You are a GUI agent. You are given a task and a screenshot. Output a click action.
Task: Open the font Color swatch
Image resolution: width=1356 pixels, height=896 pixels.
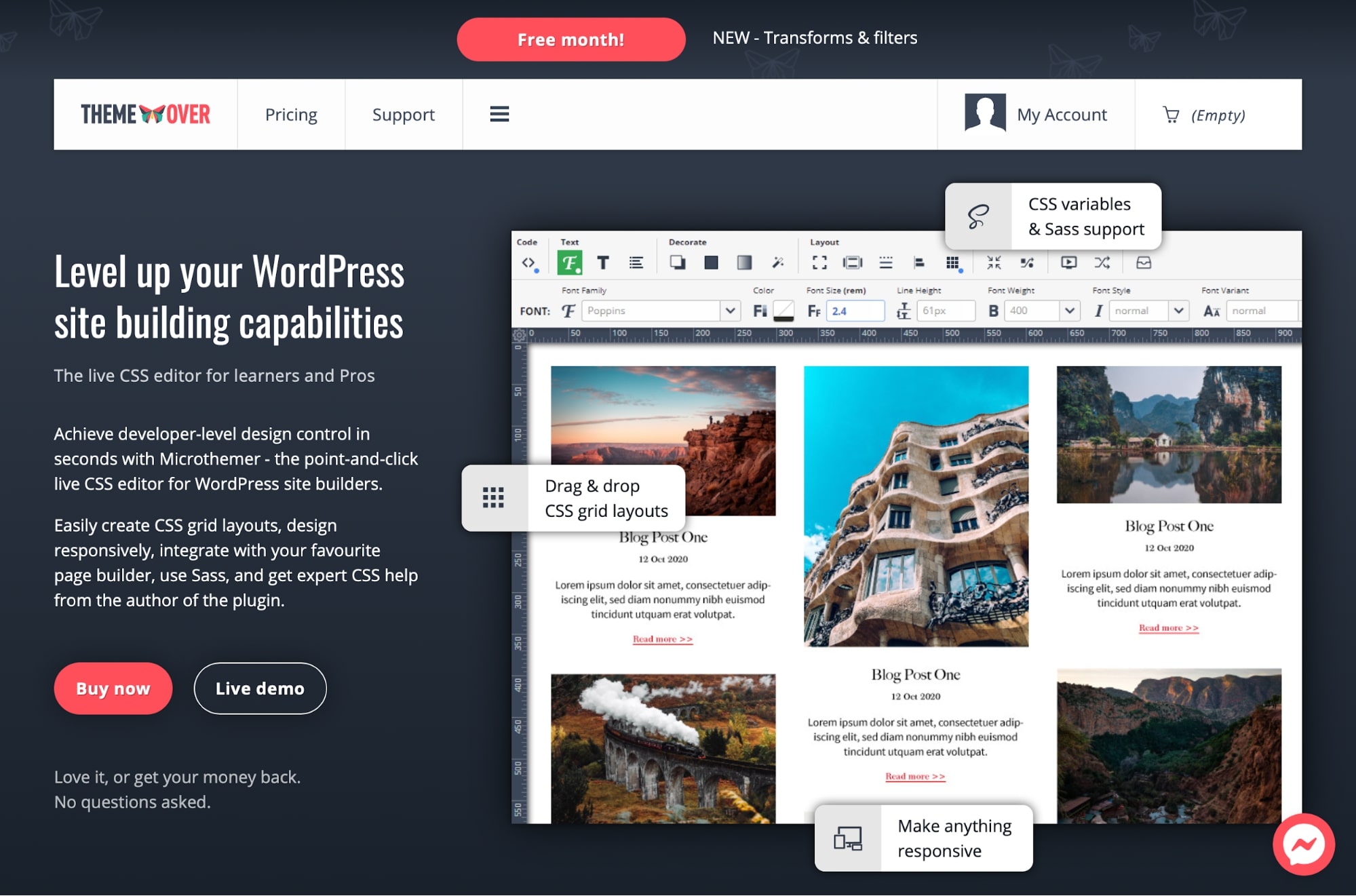tap(783, 311)
